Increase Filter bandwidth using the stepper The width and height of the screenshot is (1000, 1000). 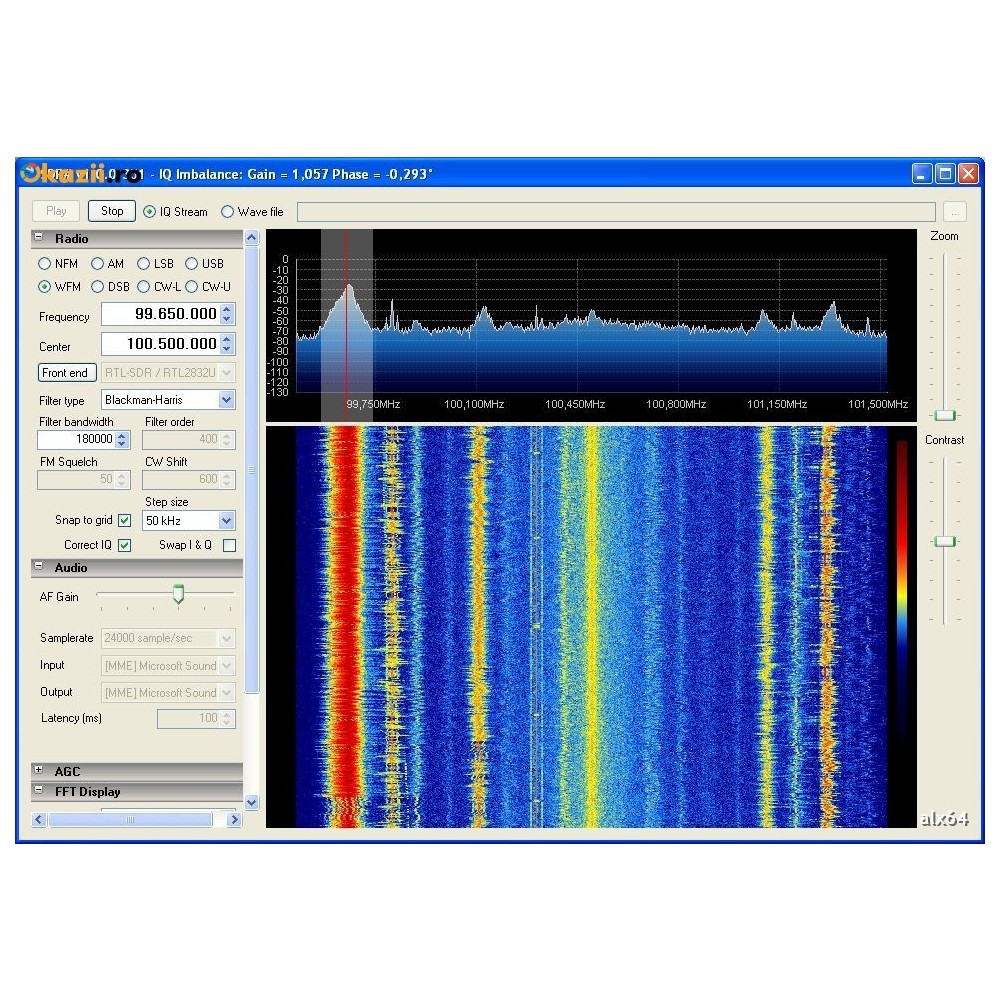coord(123,434)
